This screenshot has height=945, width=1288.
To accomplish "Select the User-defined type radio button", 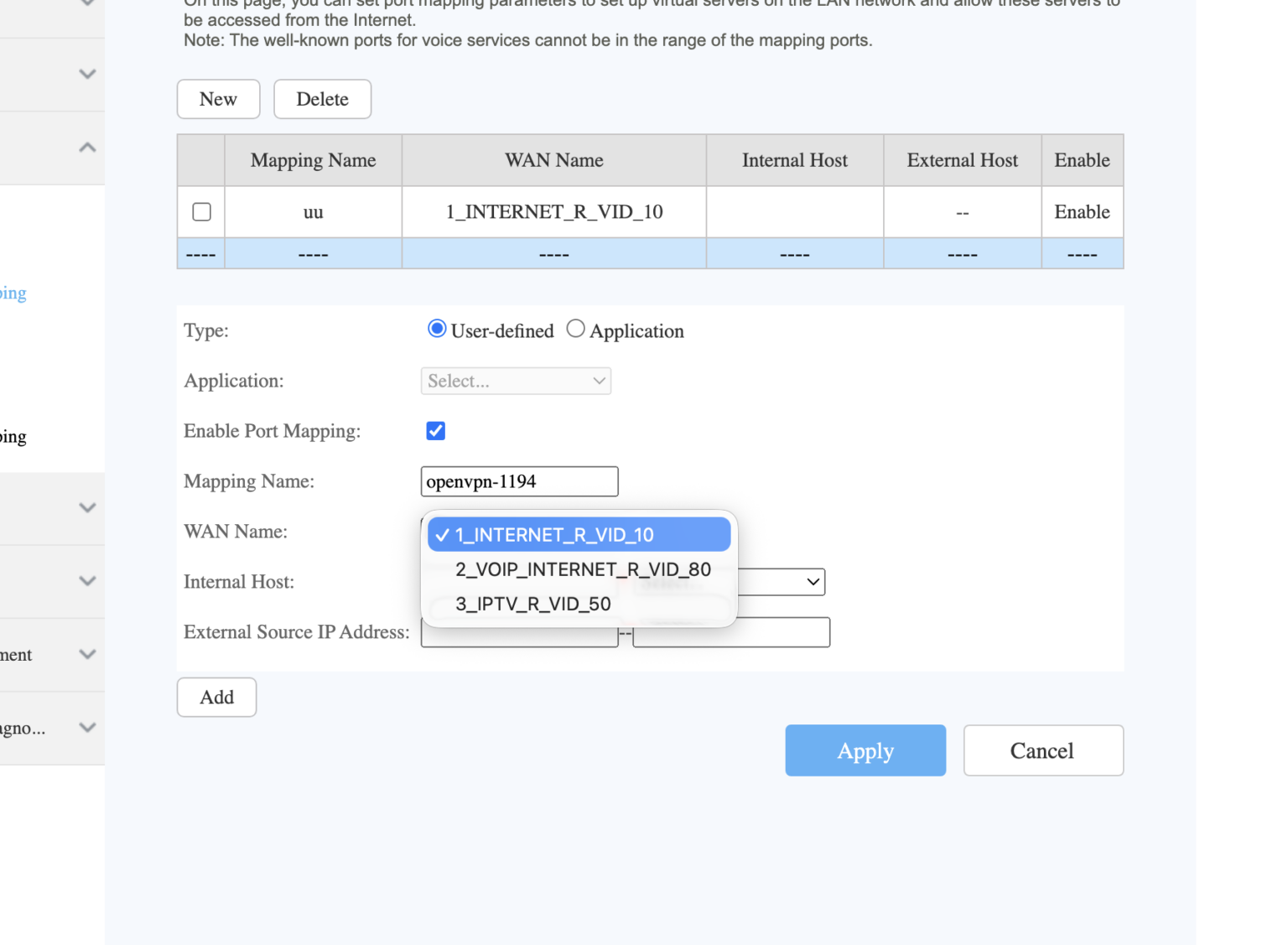I will [436, 328].
